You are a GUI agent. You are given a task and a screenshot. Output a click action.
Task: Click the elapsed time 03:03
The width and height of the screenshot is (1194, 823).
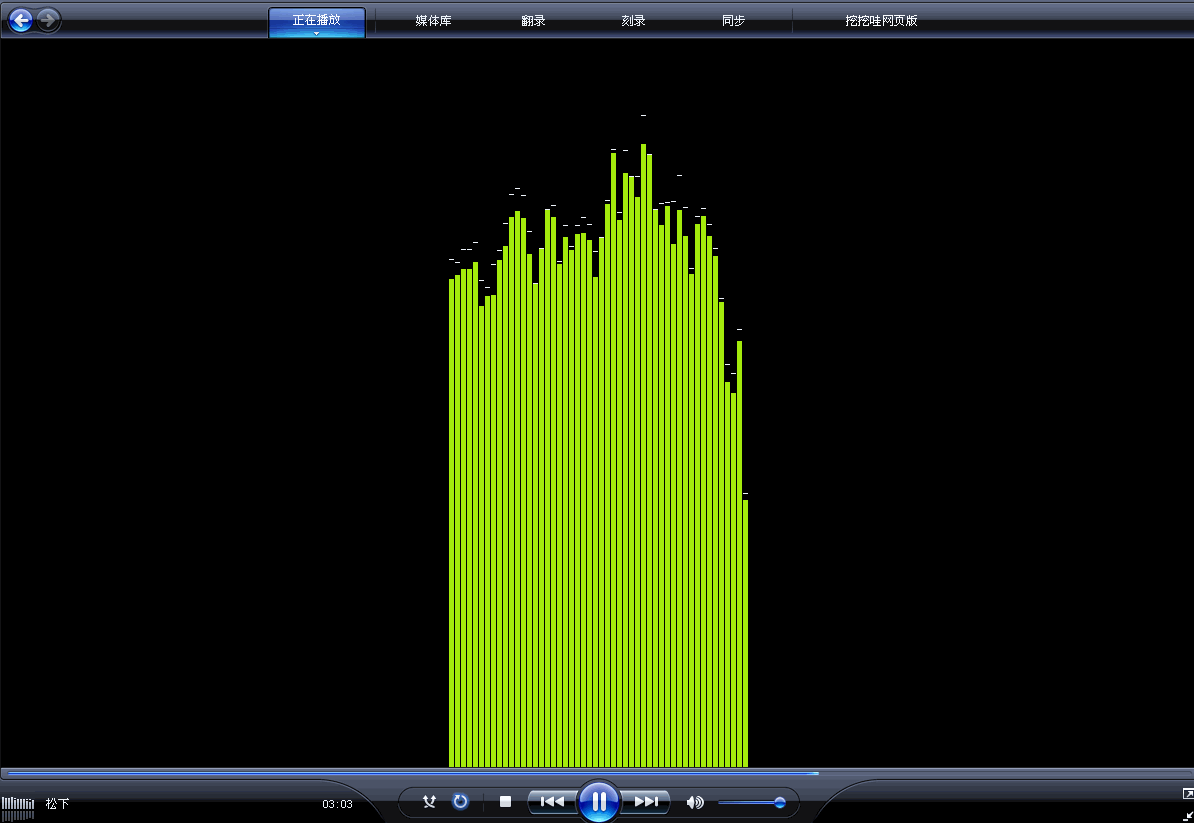click(337, 804)
